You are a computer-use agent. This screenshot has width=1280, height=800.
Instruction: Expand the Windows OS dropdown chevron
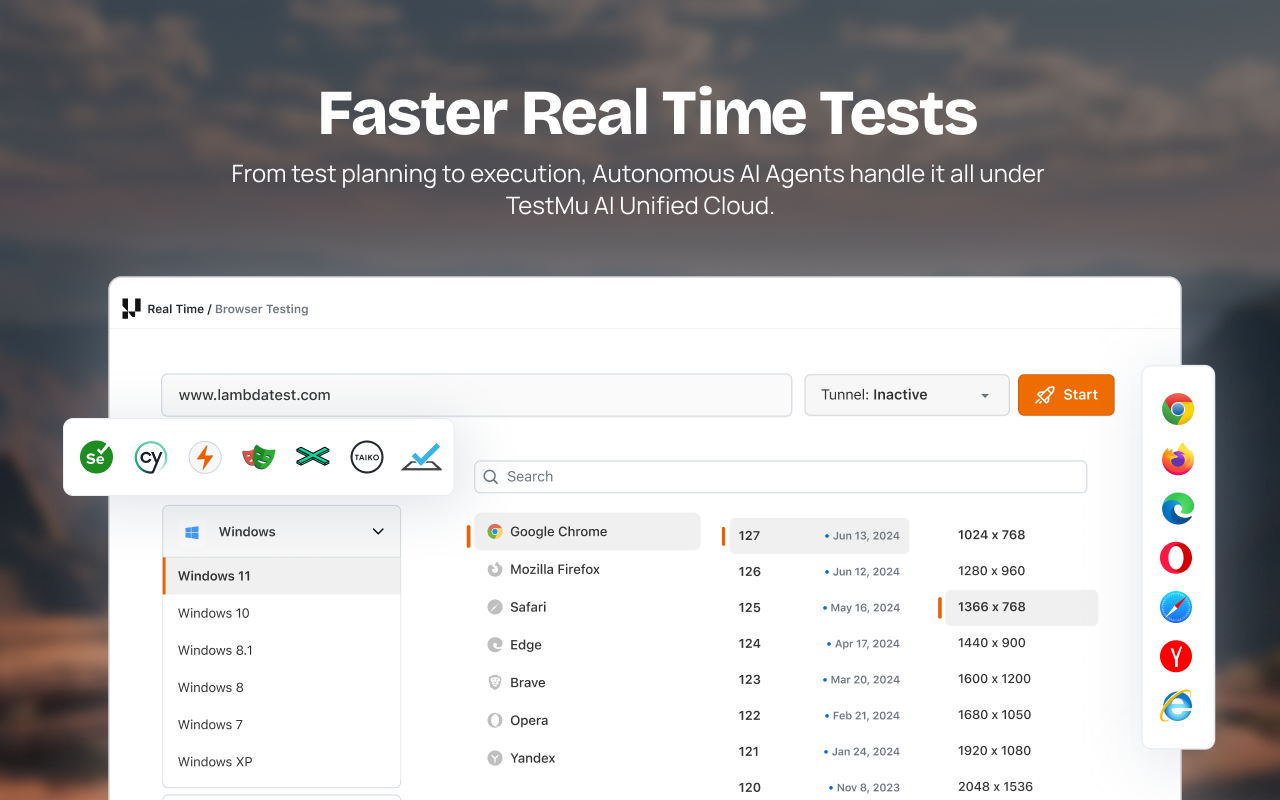tap(378, 532)
